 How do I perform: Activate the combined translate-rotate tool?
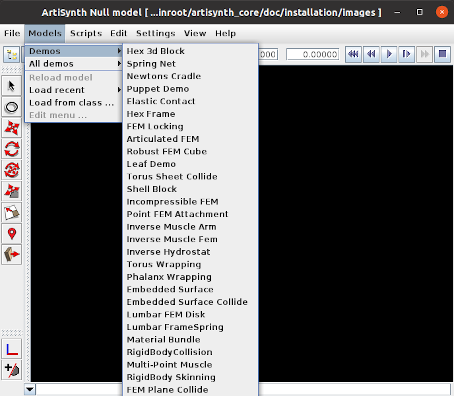pyautogui.click(x=12, y=170)
